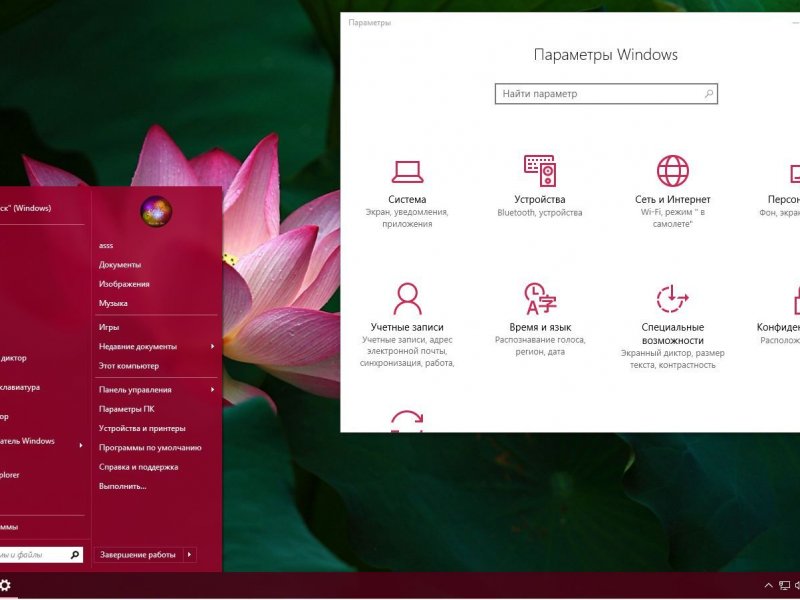Open Параметры ПК in Start menu
800x600 pixels.
[127, 409]
